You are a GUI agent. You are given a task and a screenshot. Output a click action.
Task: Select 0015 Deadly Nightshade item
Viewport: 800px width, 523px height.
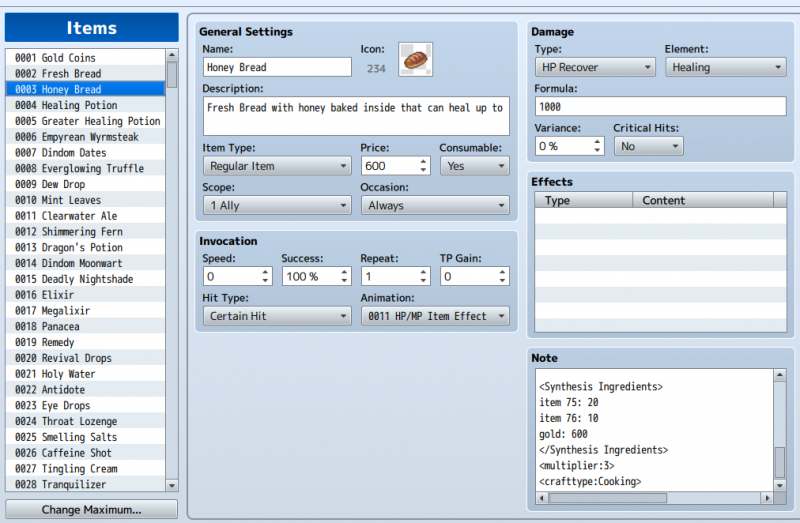[x=85, y=279]
